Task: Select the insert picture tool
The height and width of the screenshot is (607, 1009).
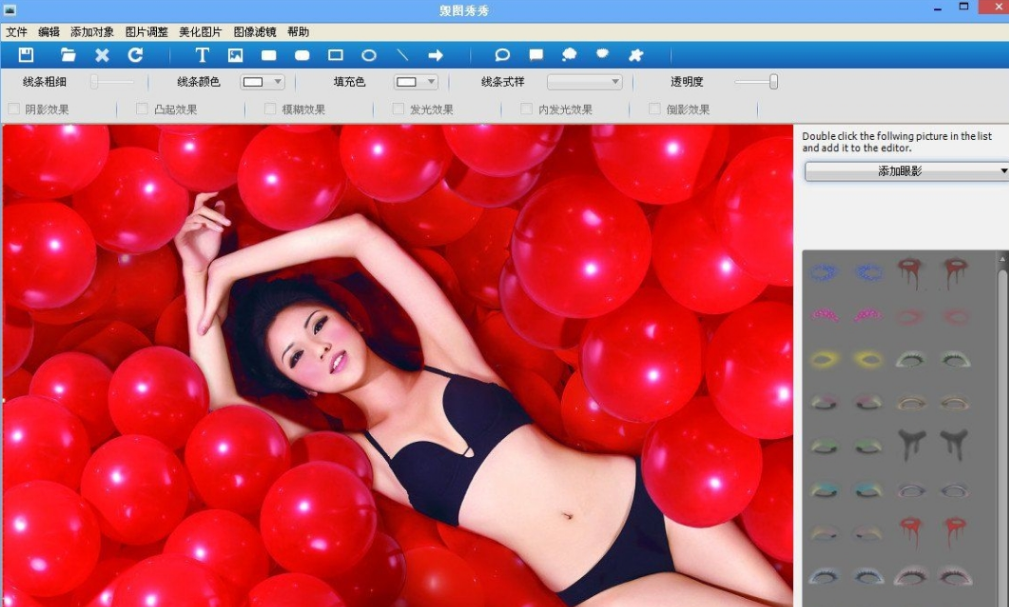Action: click(236, 55)
